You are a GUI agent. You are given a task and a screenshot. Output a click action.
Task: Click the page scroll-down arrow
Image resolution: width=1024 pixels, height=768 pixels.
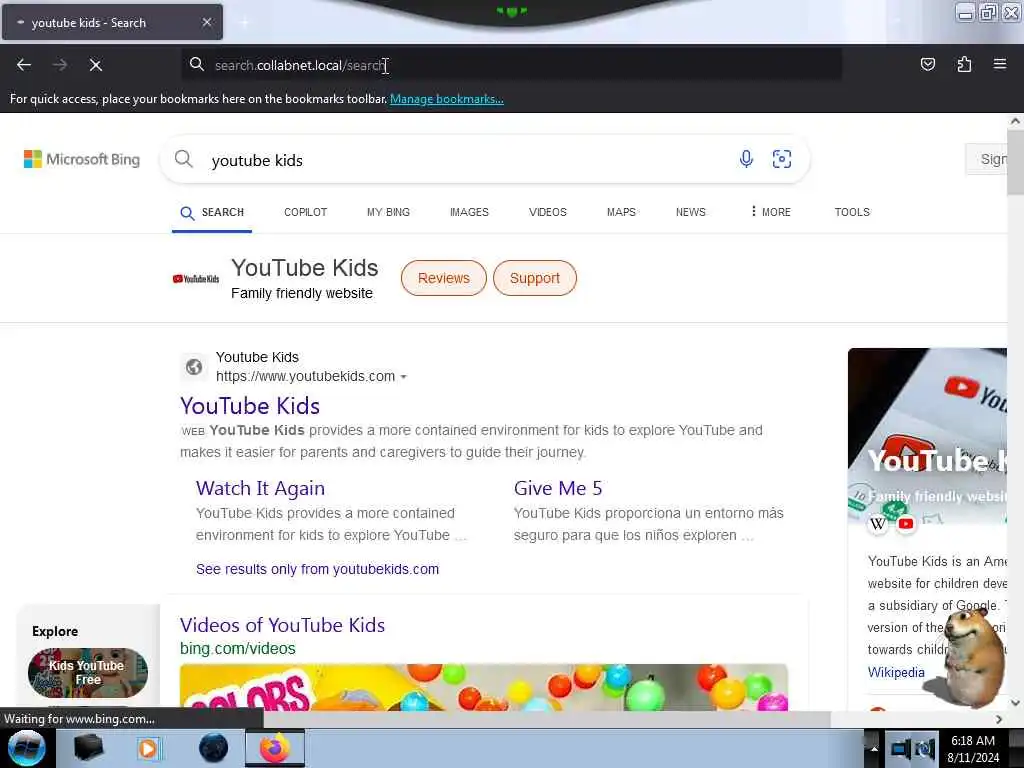click(1016, 703)
